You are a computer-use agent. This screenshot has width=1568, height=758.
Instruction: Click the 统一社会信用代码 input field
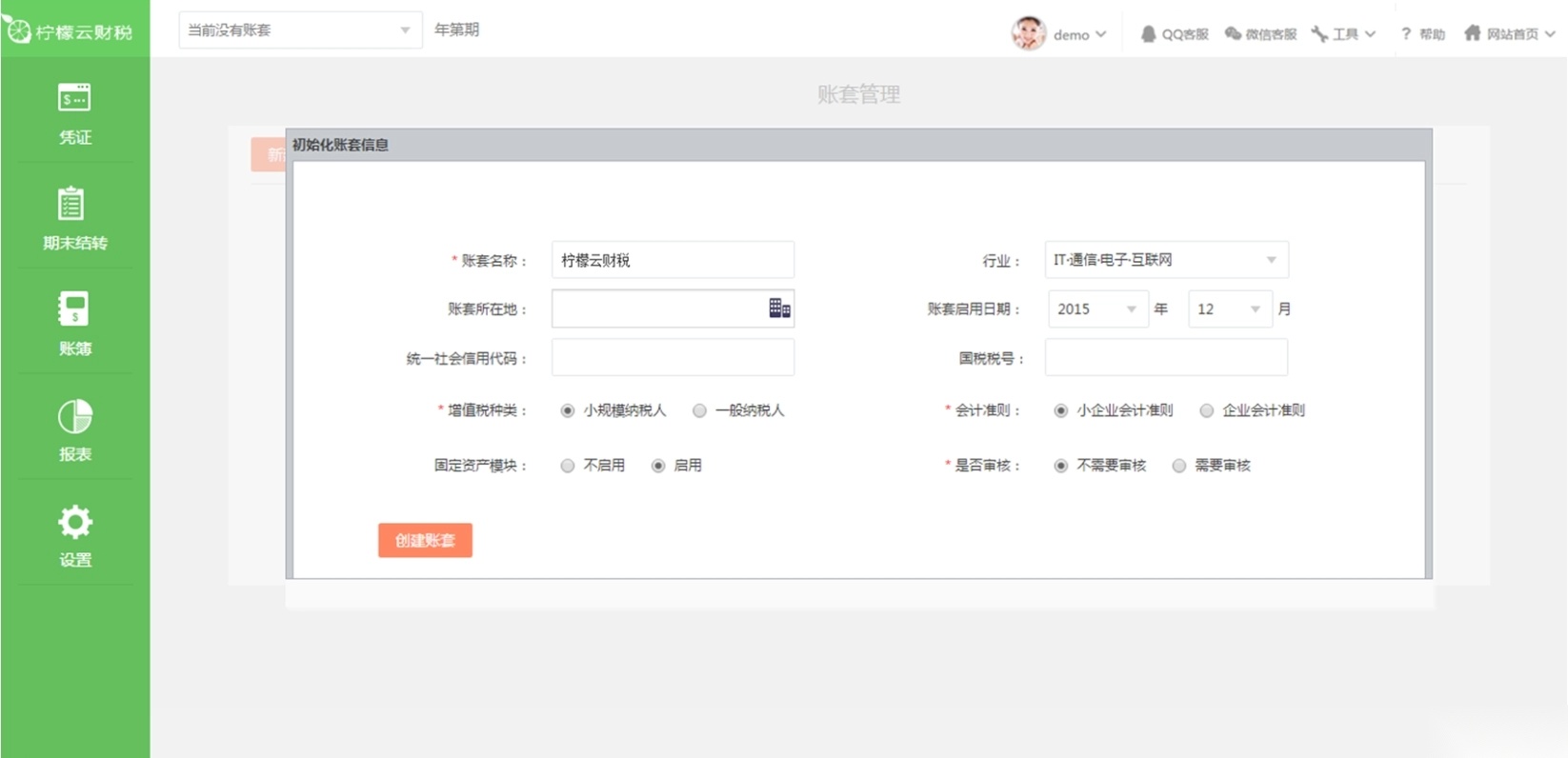[673, 358]
